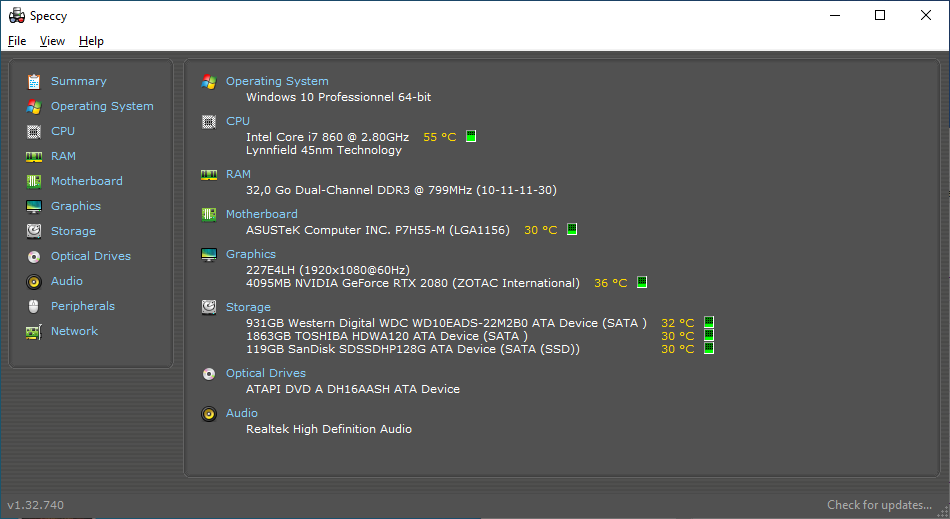Select Storage in the sidebar

coord(73,231)
